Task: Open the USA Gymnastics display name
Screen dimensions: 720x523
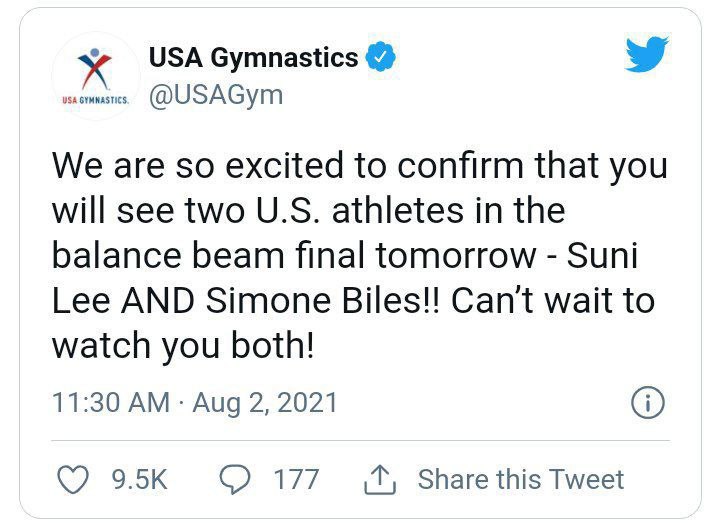Action: point(253,58)
